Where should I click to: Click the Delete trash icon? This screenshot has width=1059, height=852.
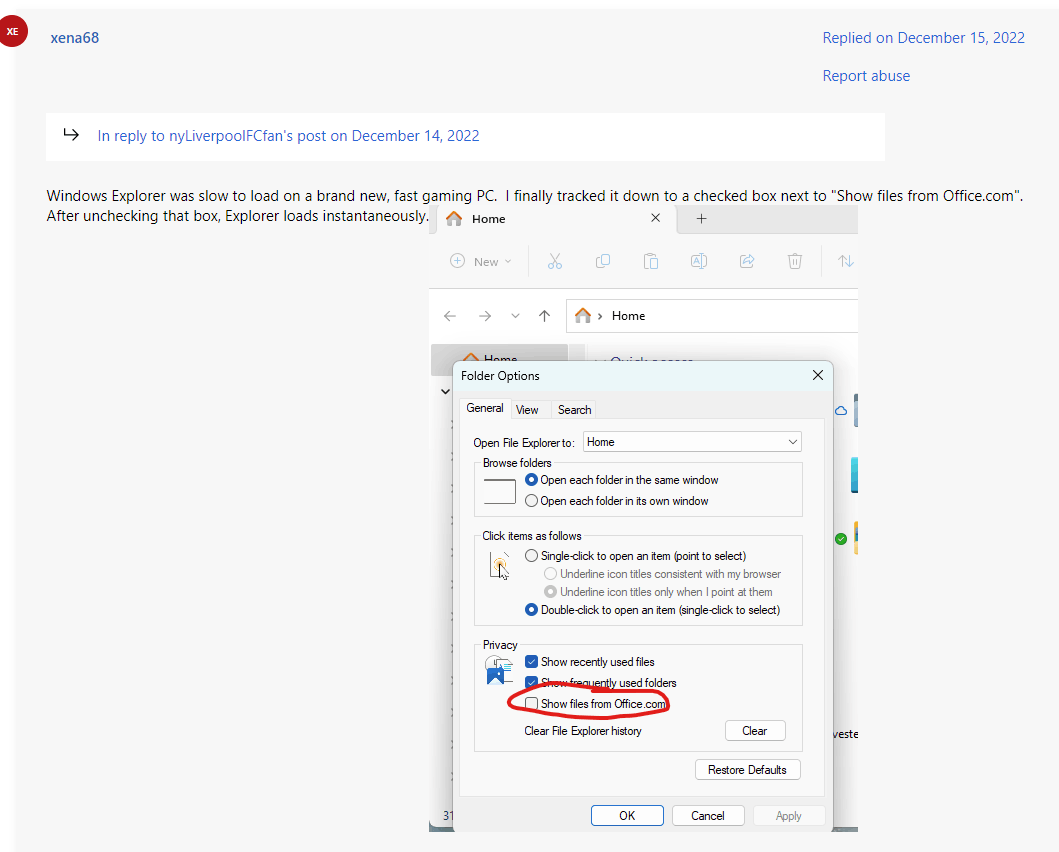click(794, 261)
